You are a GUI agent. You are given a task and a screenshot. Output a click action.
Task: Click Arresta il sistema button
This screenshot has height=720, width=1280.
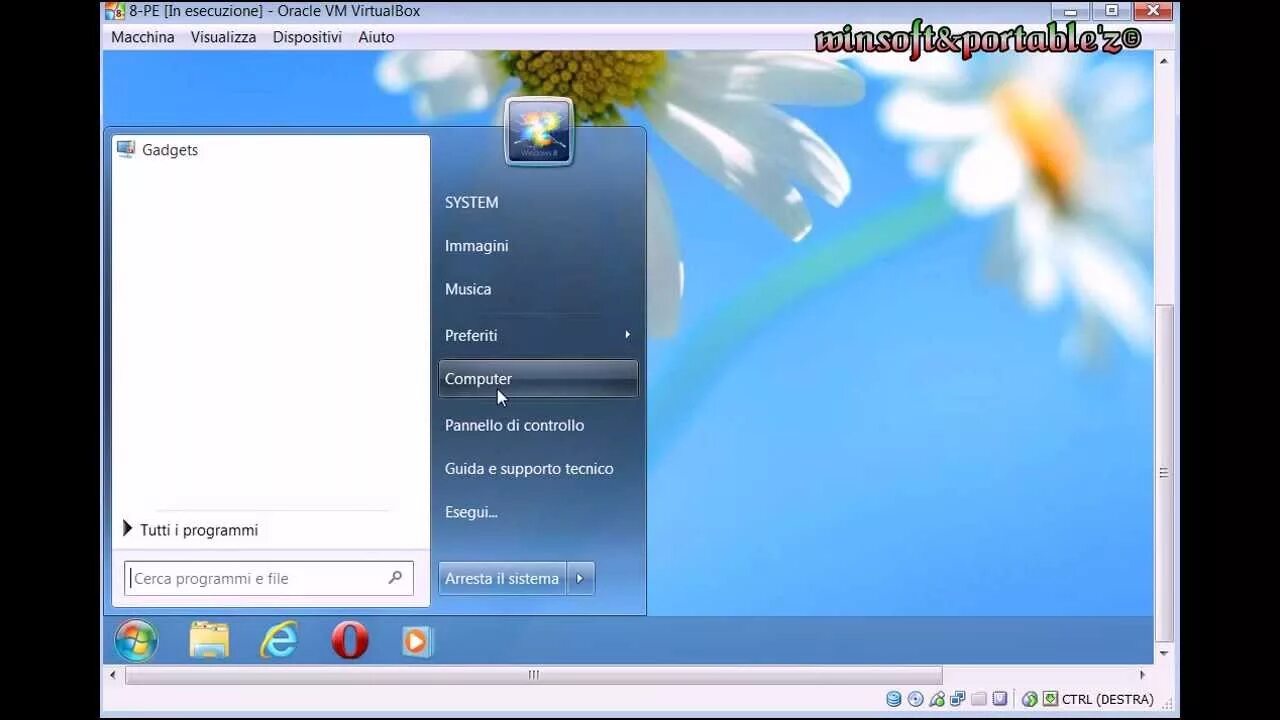click(502, 578)
